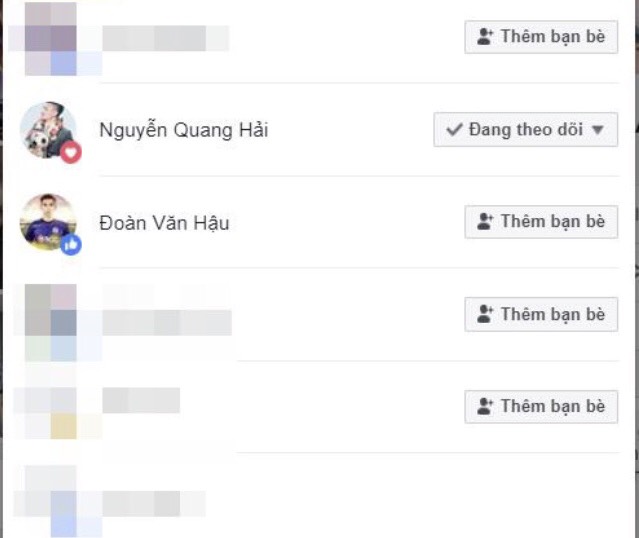The image size is (639, 538).
Task: Click the blurred name under Đoàn Văn Hậu
Action: tap(167, 322)
